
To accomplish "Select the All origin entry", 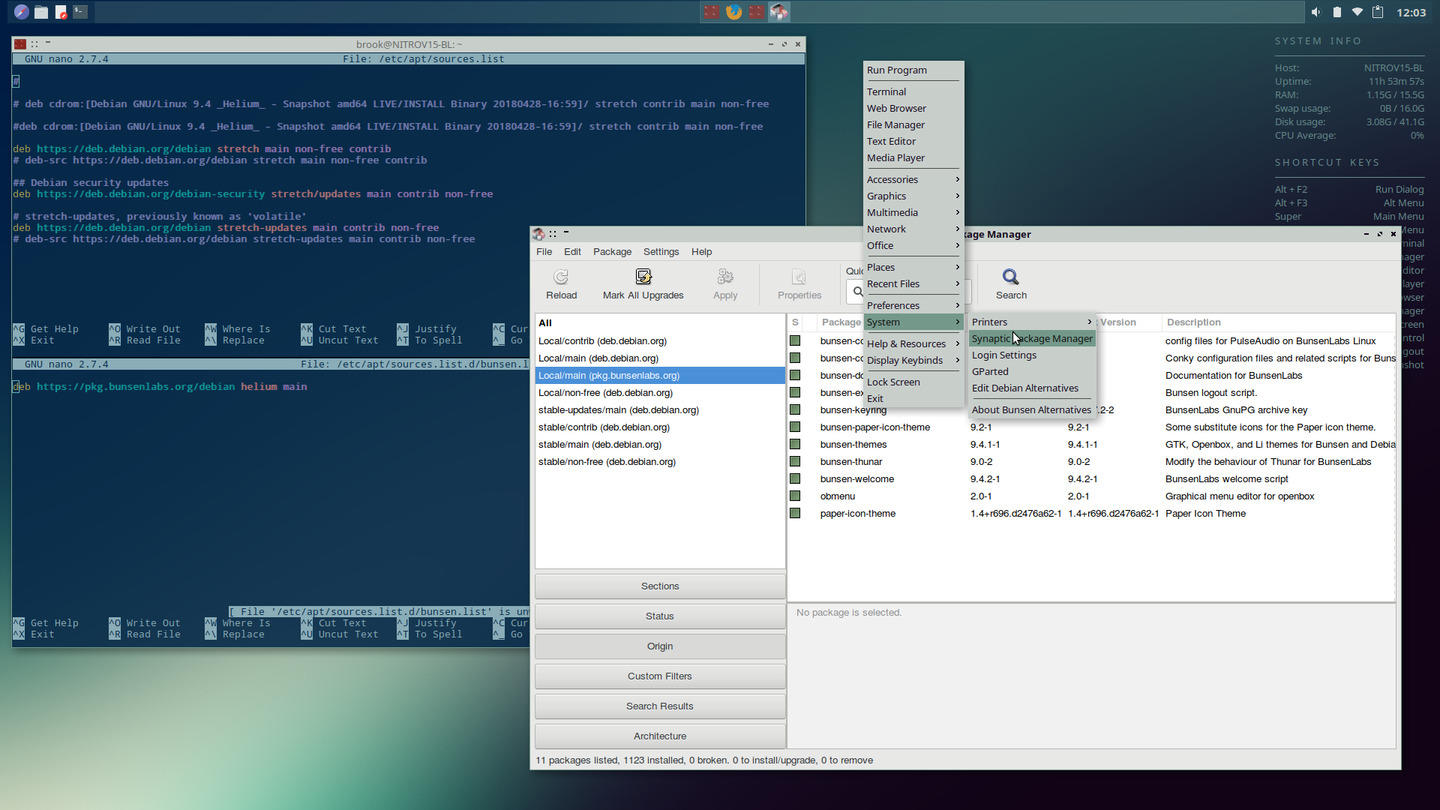I will point(660,323).
